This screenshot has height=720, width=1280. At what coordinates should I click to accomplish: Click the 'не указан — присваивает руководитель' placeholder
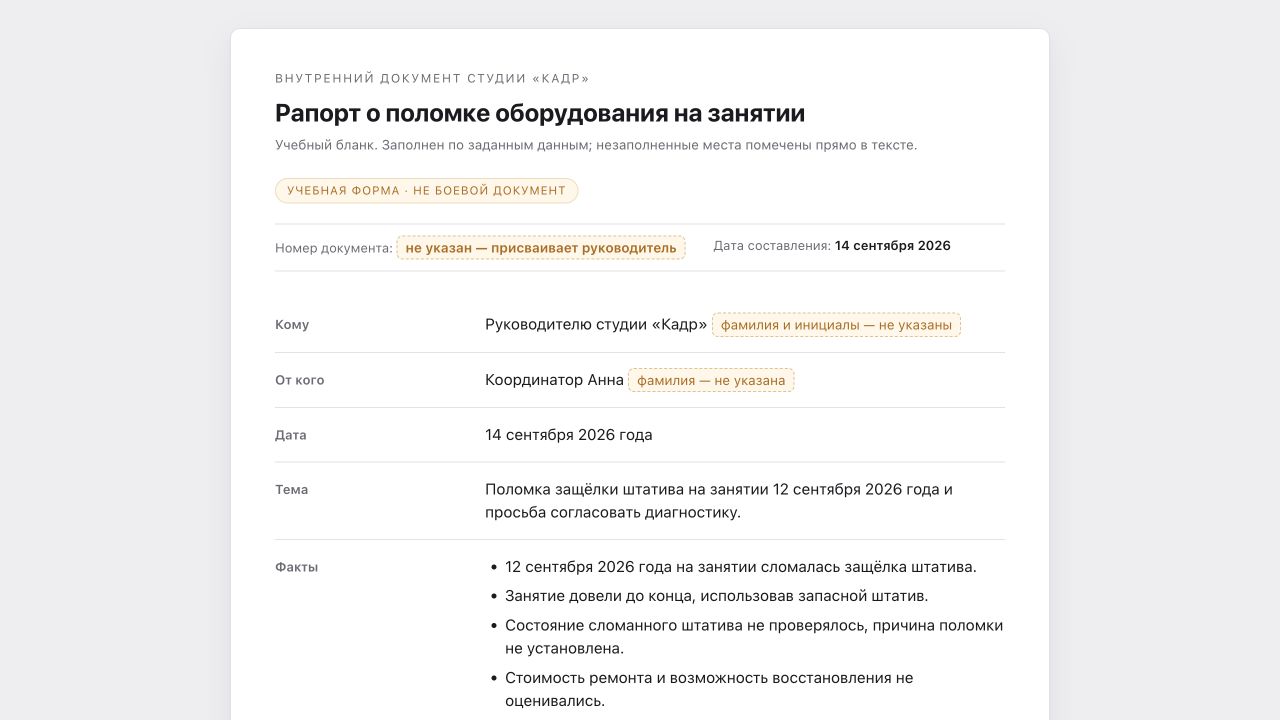tap(541, 248)
